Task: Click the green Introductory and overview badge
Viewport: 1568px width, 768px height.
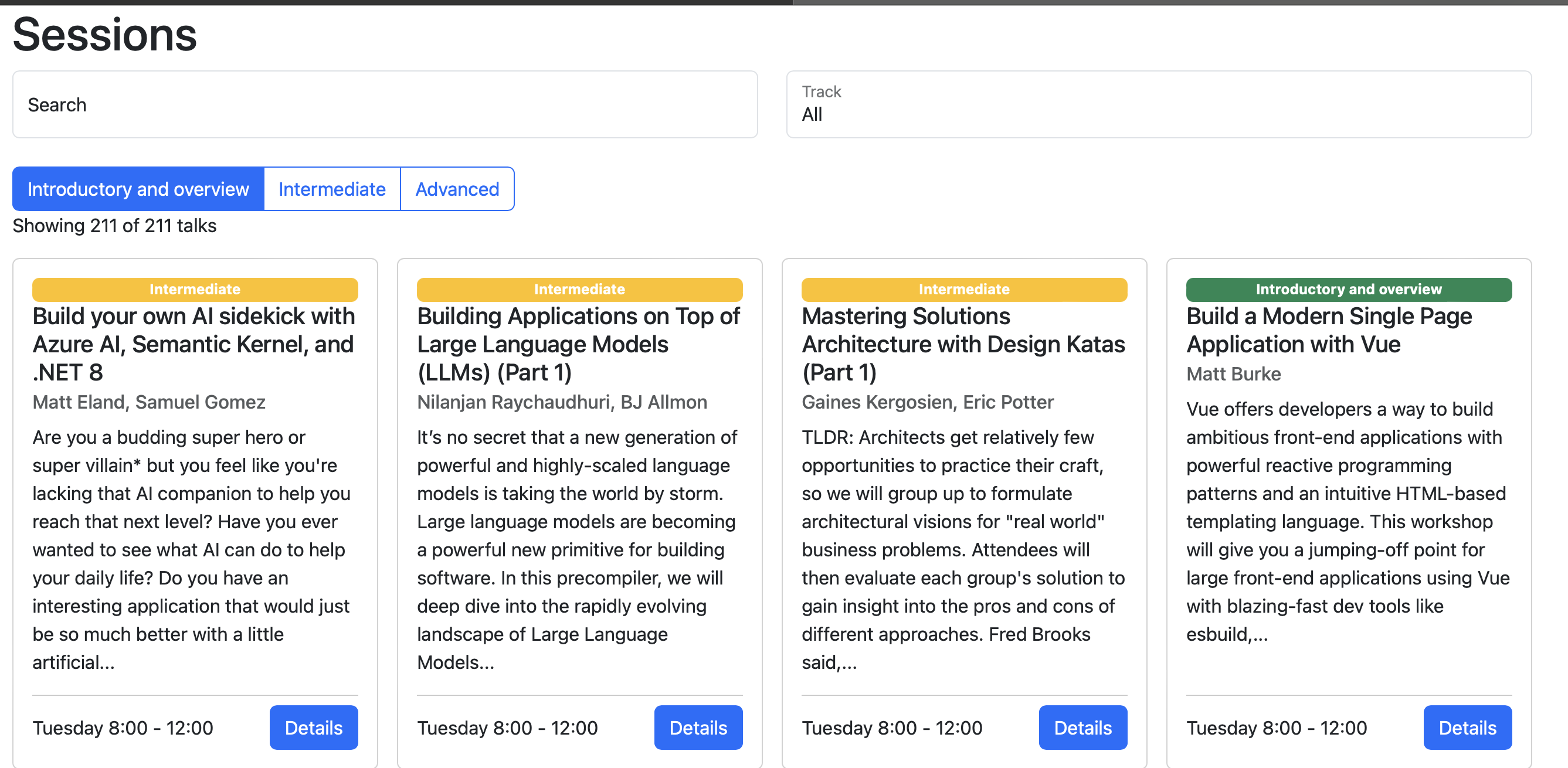Action: click(1348, 290)
